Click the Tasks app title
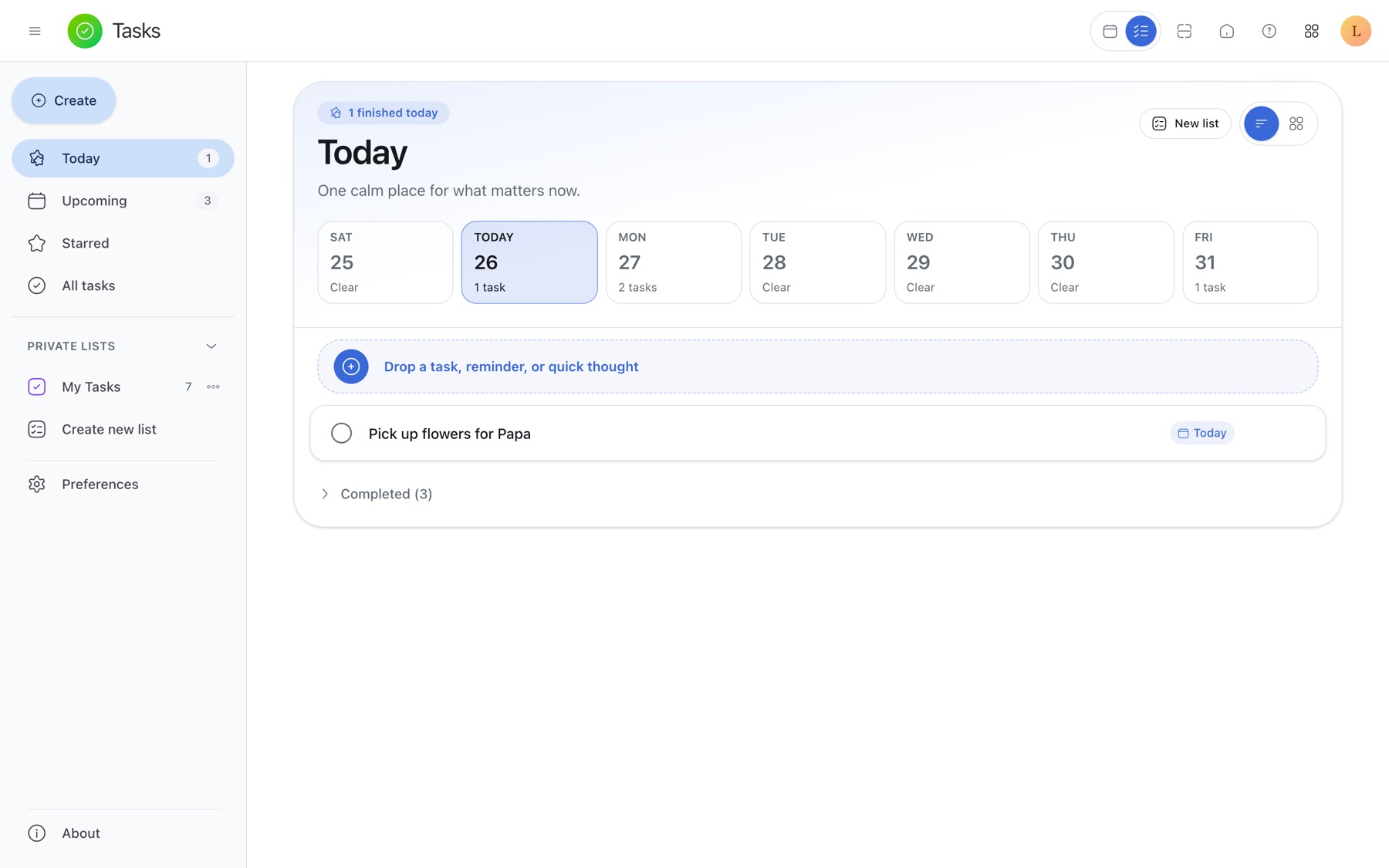 (137, 31)
